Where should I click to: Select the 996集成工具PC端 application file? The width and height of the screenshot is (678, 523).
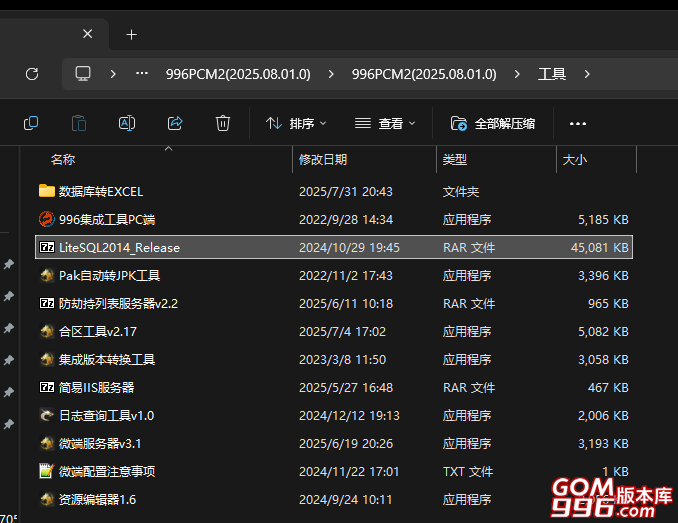[106, 219]
